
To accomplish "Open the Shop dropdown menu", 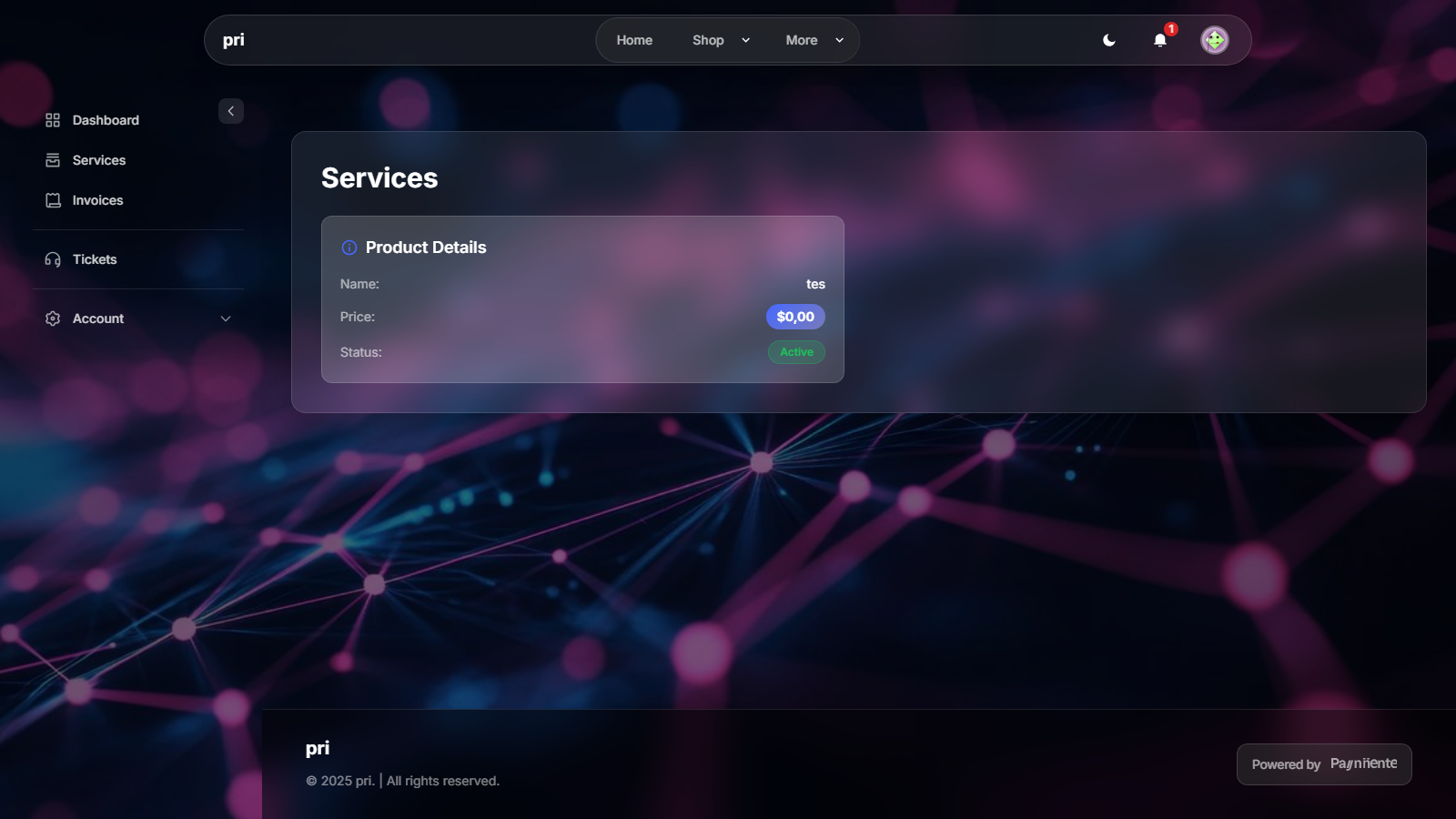I will point(721,40).
